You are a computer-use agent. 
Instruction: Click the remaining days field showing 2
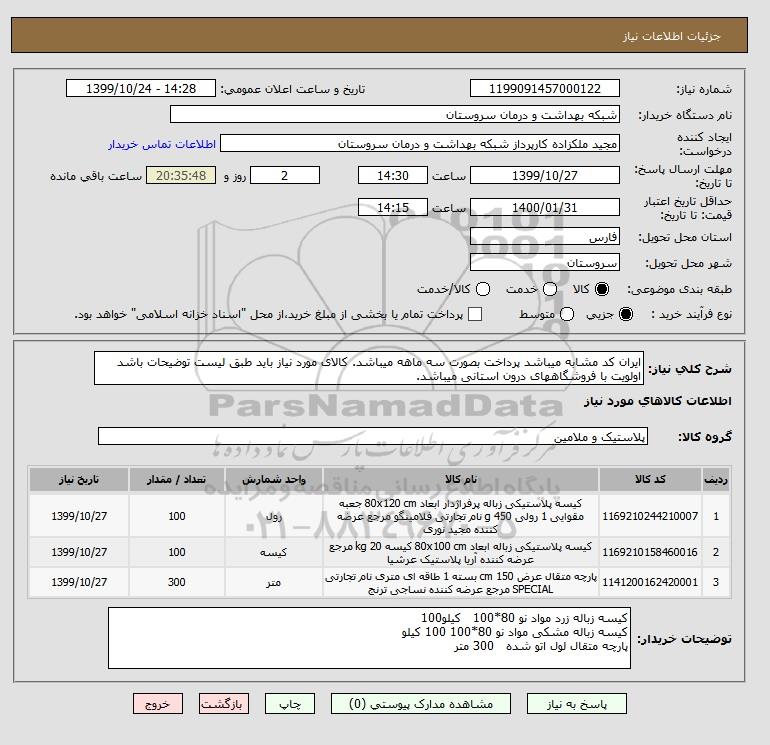point(285,175)
